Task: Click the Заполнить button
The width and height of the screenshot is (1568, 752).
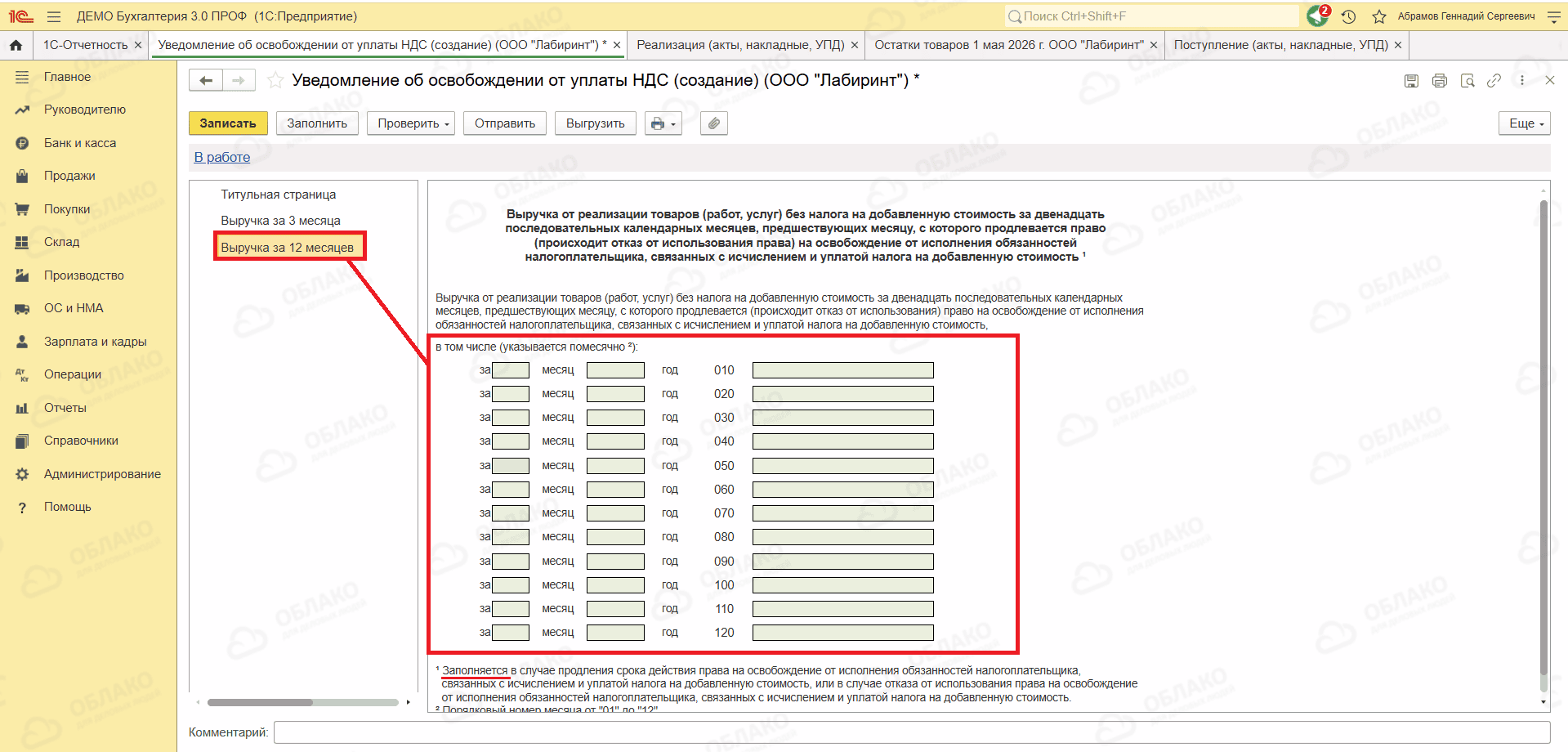Action: [317, 123]
